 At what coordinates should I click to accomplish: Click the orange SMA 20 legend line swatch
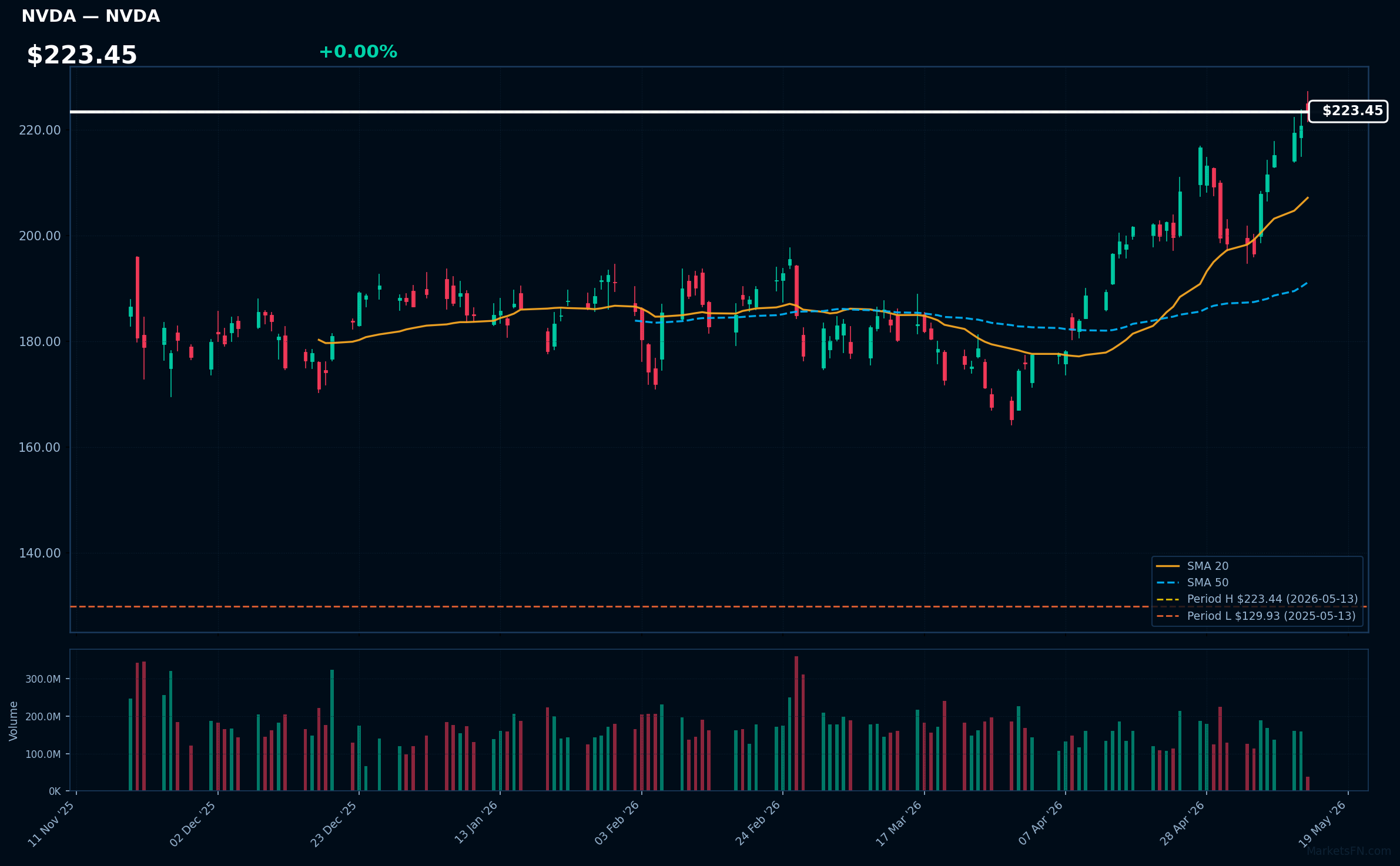point(1167,566)
